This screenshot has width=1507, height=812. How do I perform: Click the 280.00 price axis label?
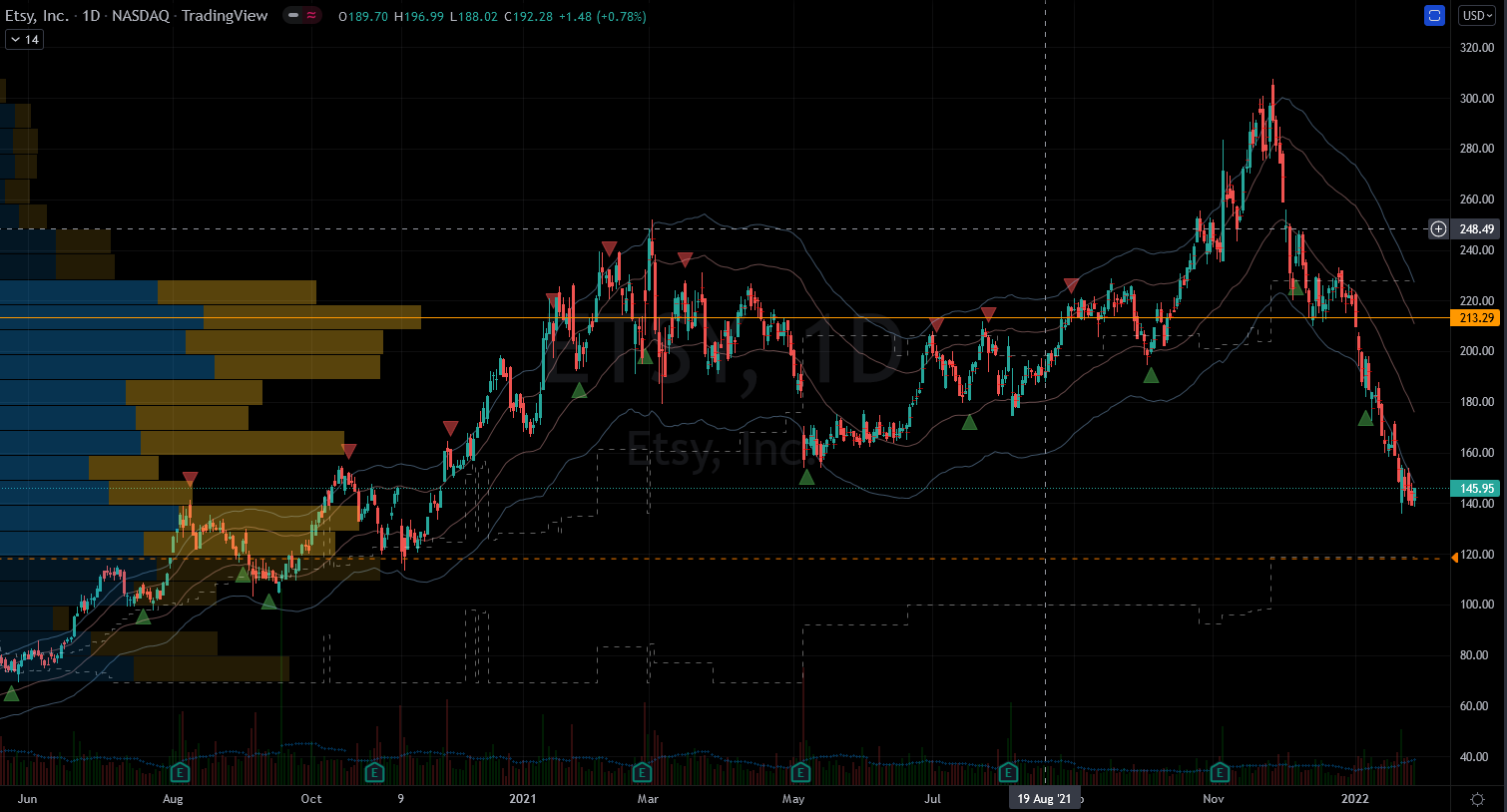[x=1477, y=149]
